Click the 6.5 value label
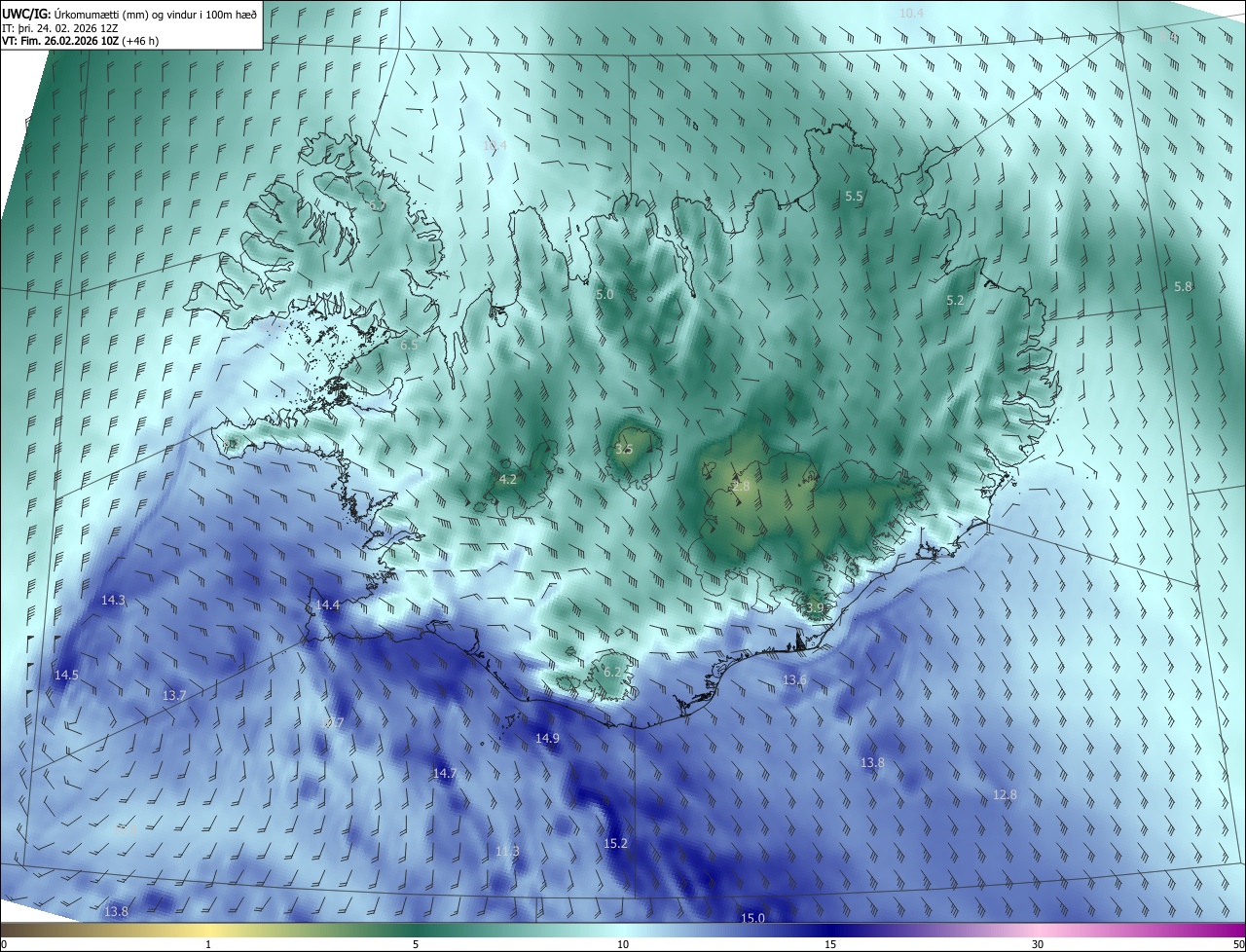 [409, 345]
